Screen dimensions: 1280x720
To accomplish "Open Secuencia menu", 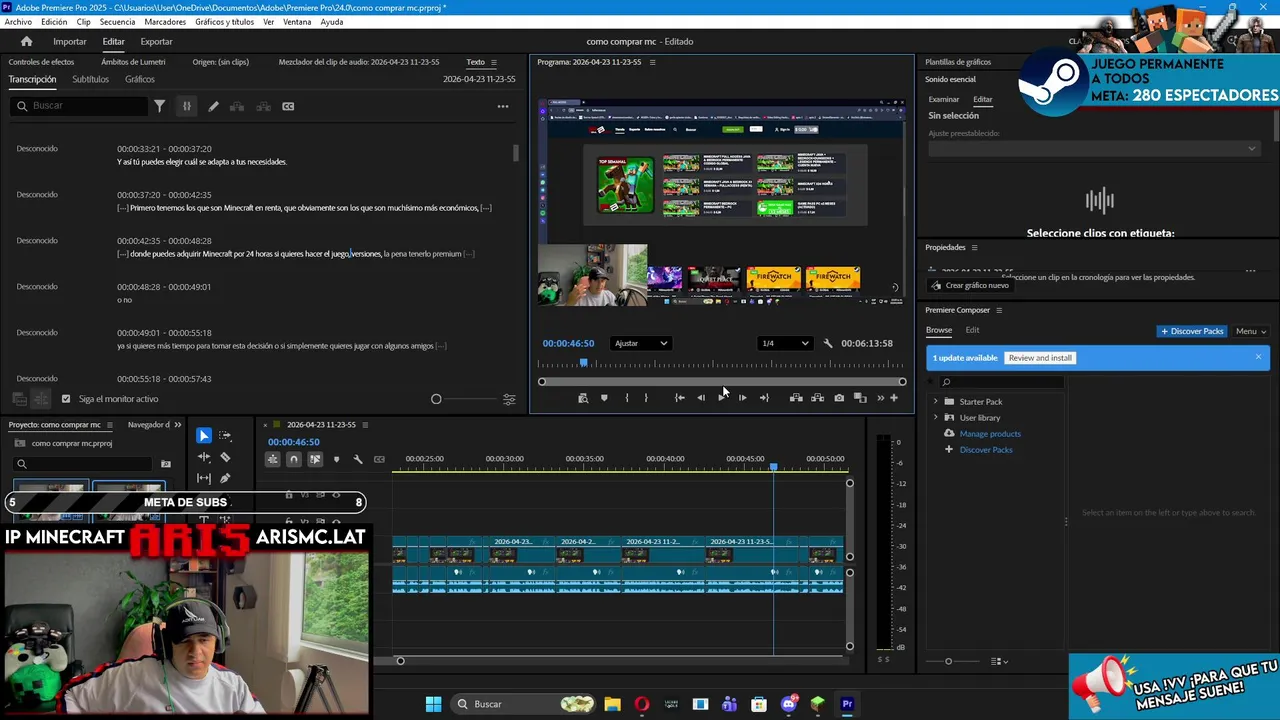I will (117, 22).
